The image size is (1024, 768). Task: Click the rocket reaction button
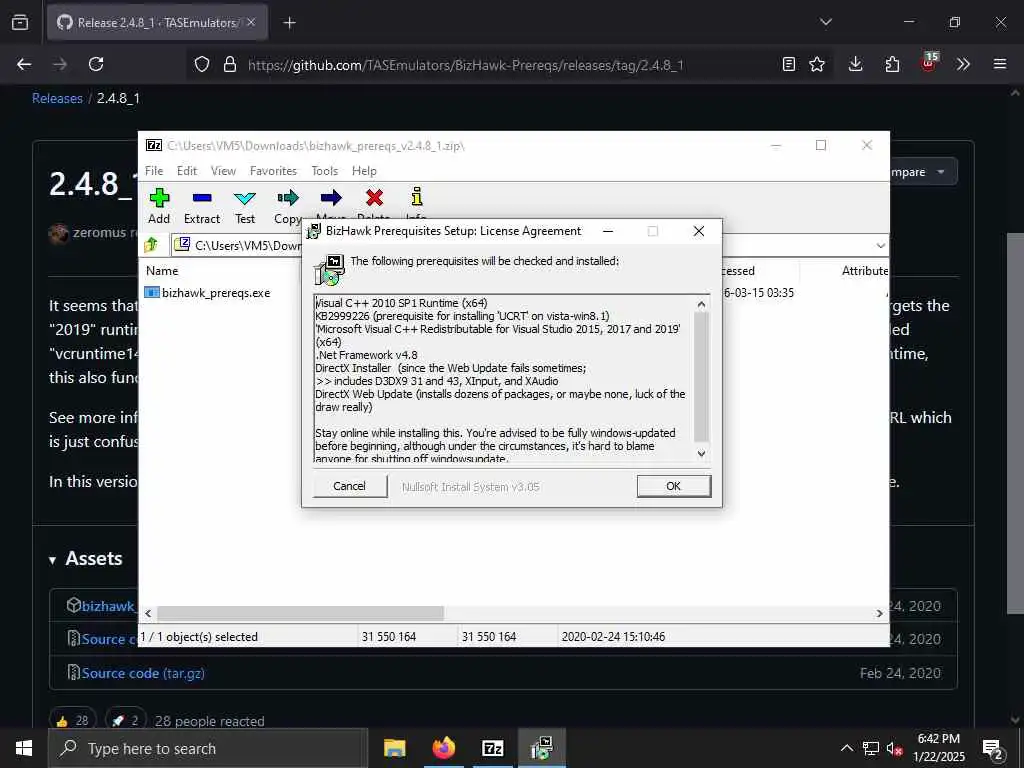click(125, 721)
